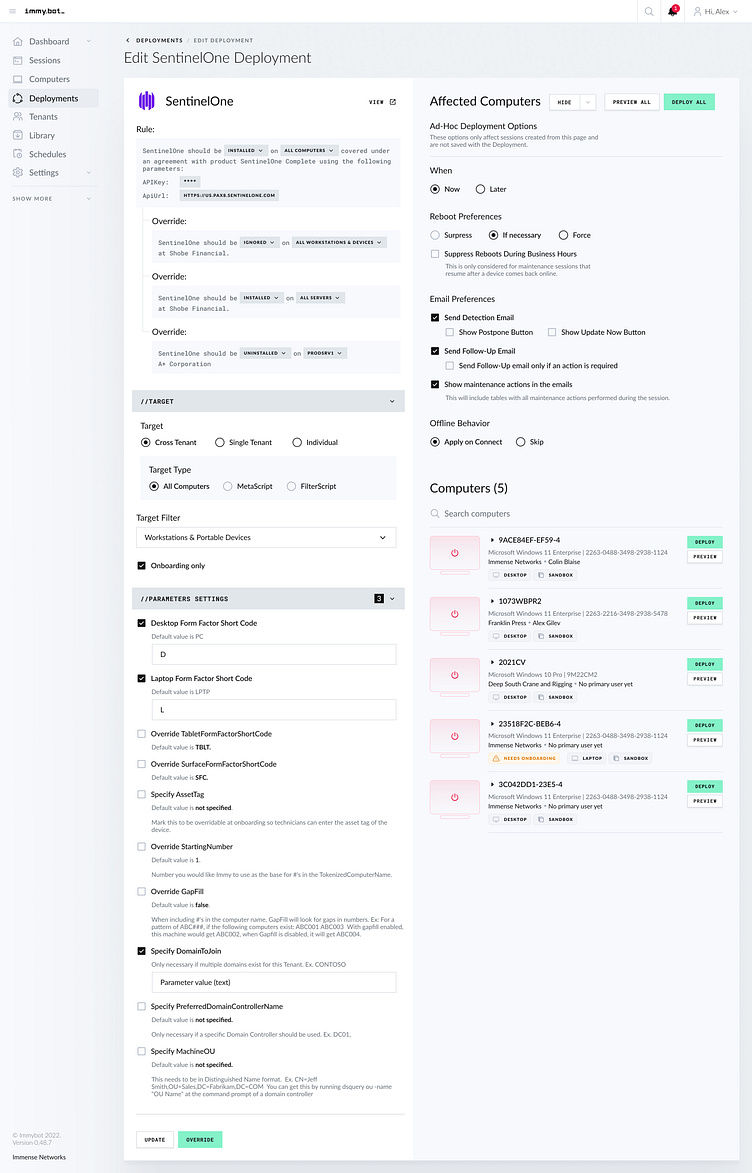Image resolution: width=752 pixels, height=1173 pixels.
Task: Click the Override button at bottom
Action: (200, 1139)
